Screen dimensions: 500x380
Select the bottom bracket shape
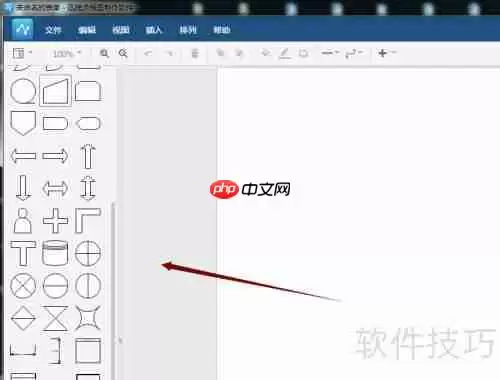click(23, 351)
